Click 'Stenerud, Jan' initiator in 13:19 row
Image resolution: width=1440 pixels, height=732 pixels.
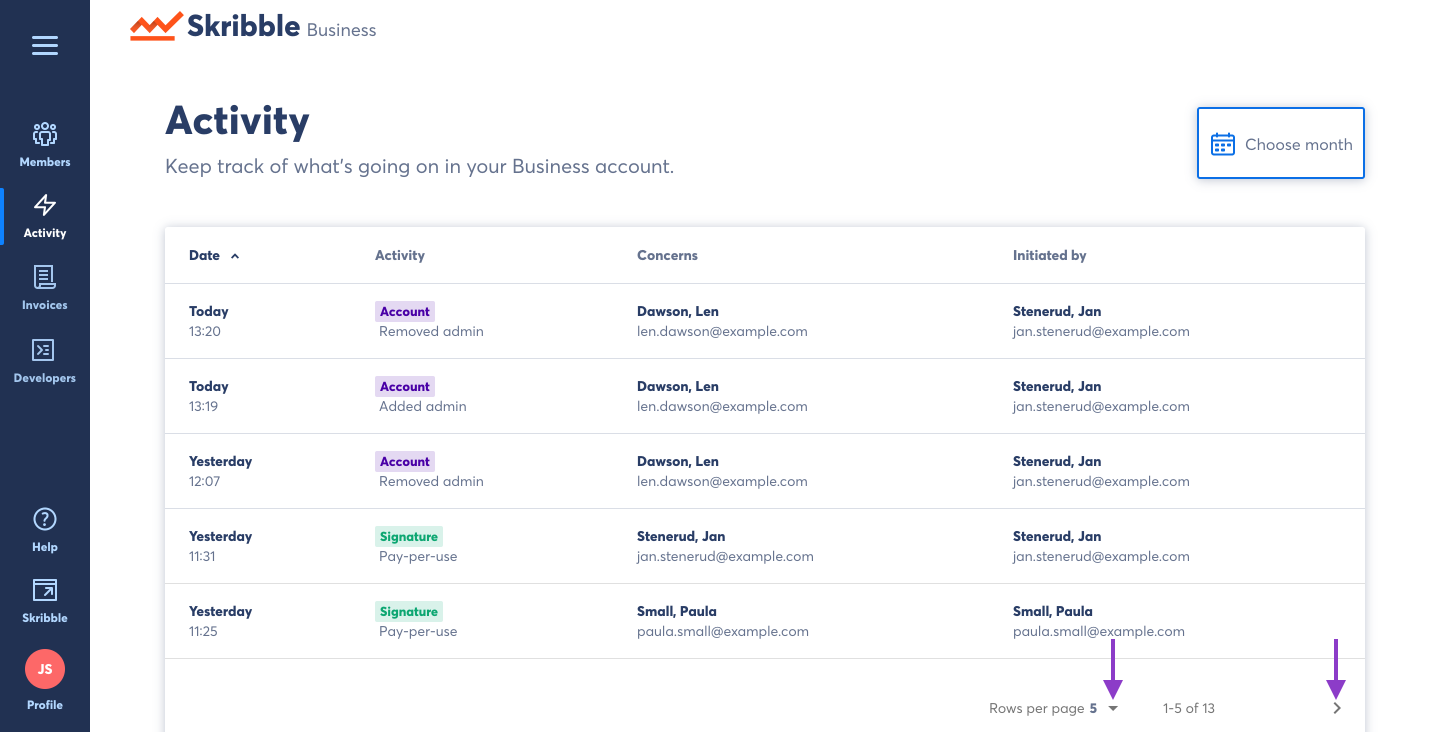1057,386
